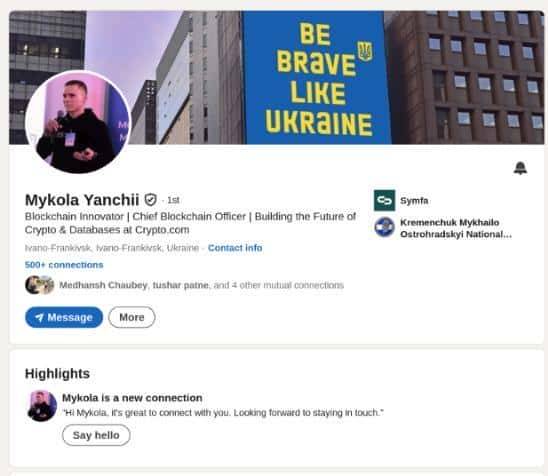Click Mykola's small avatar in Highlights
The width and height of the screenshot is (548, 476).
(42, 406)
